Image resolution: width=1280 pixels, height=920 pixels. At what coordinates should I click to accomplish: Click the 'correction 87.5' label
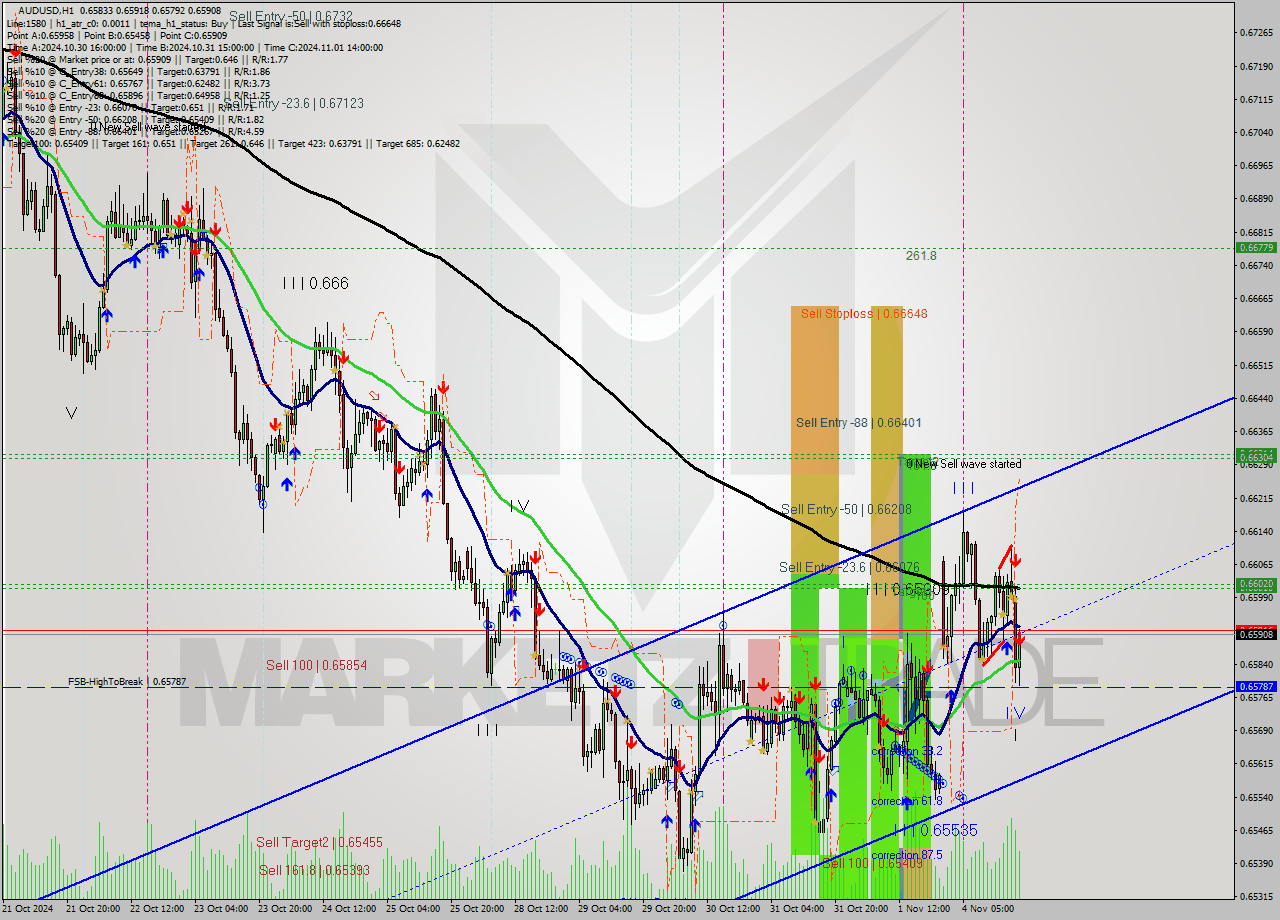pos(907,856)
